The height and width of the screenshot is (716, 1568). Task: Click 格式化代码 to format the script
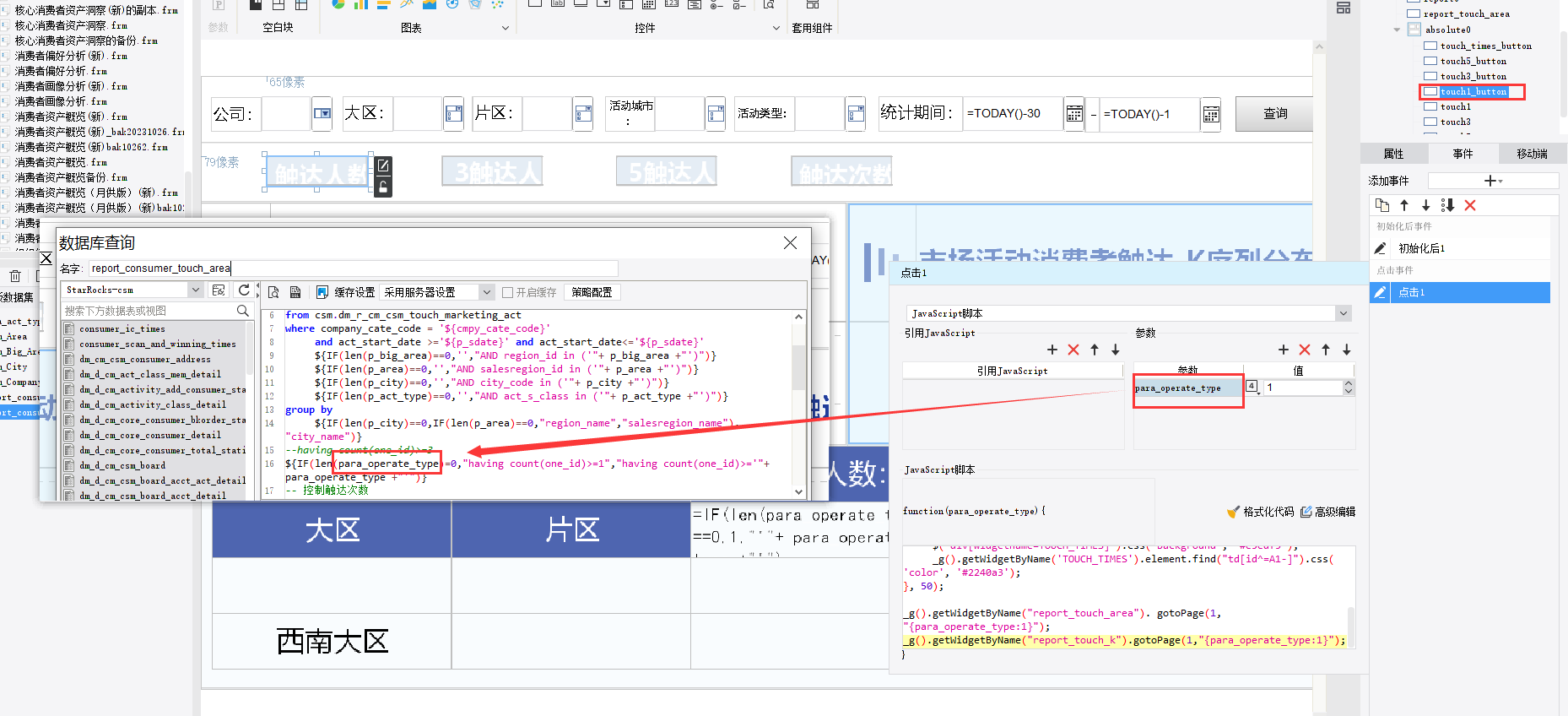(1260, 512)
